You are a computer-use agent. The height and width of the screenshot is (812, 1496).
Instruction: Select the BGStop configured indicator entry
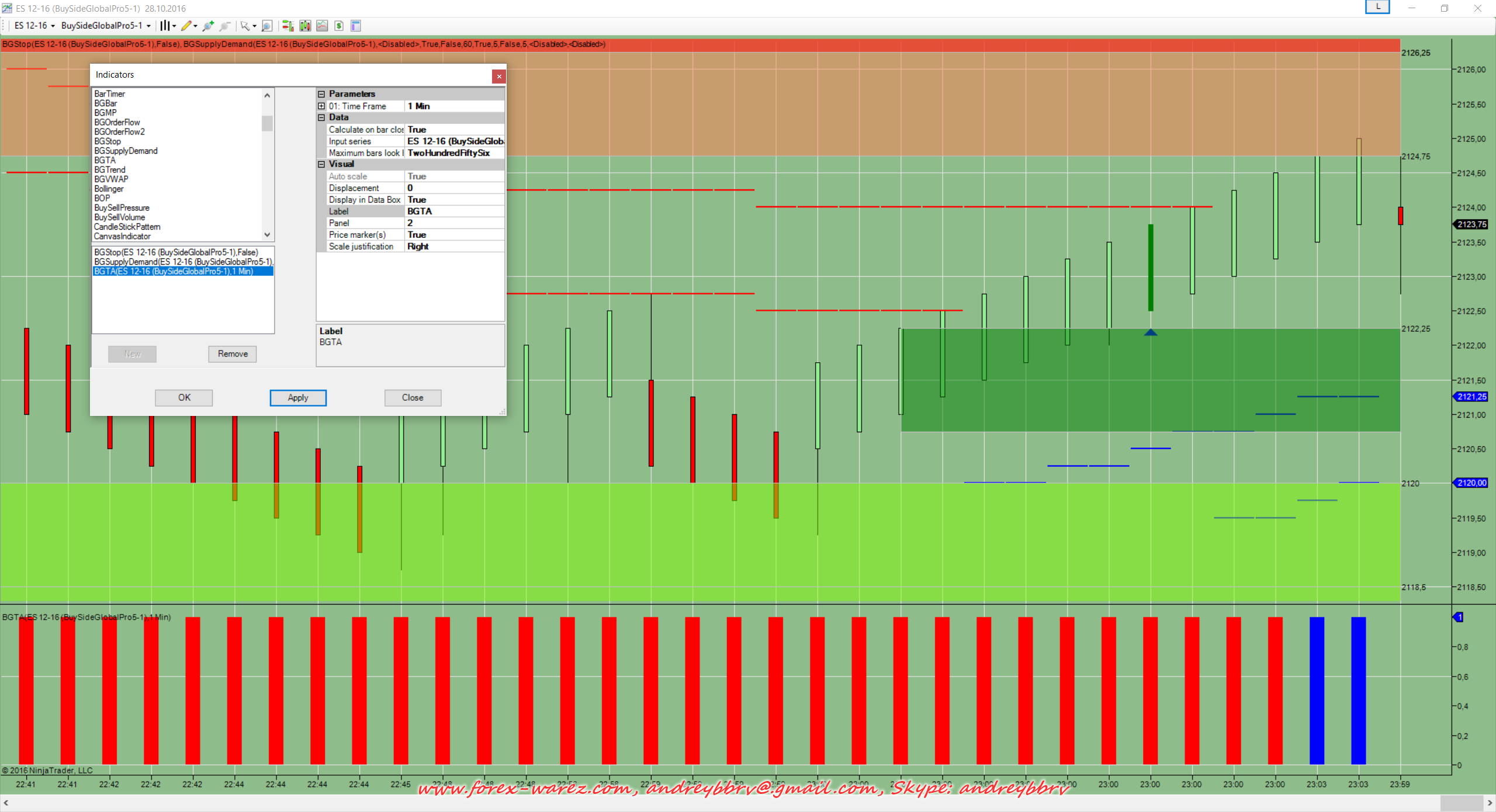tap(176, 252)
